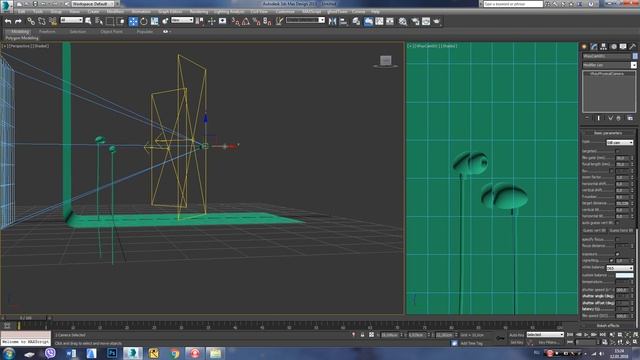Image resolution: width=640 pixels, height=360 pixels.
Task: Click the Undo arrow in the main toolbar
Action: pyautogui.click(x=8, y=21)
